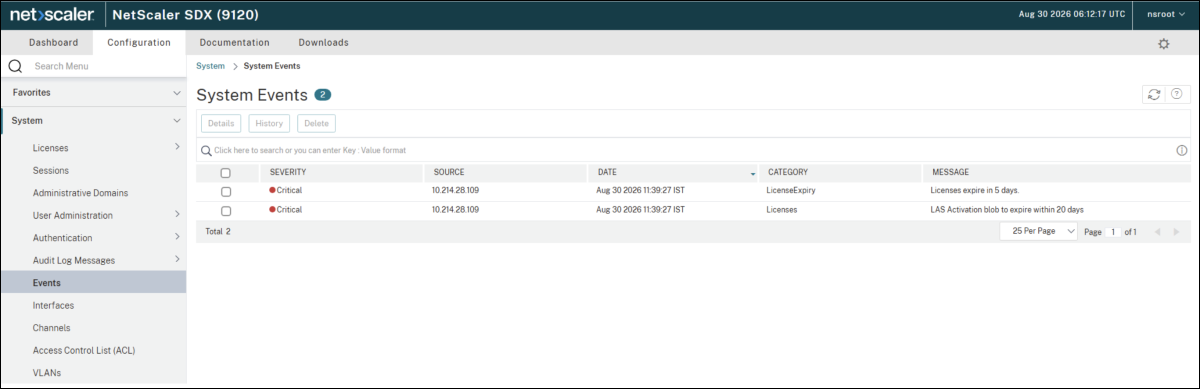Open the settings gear icon
This screenshot has height=389, width=1200.
(1163, 43)
